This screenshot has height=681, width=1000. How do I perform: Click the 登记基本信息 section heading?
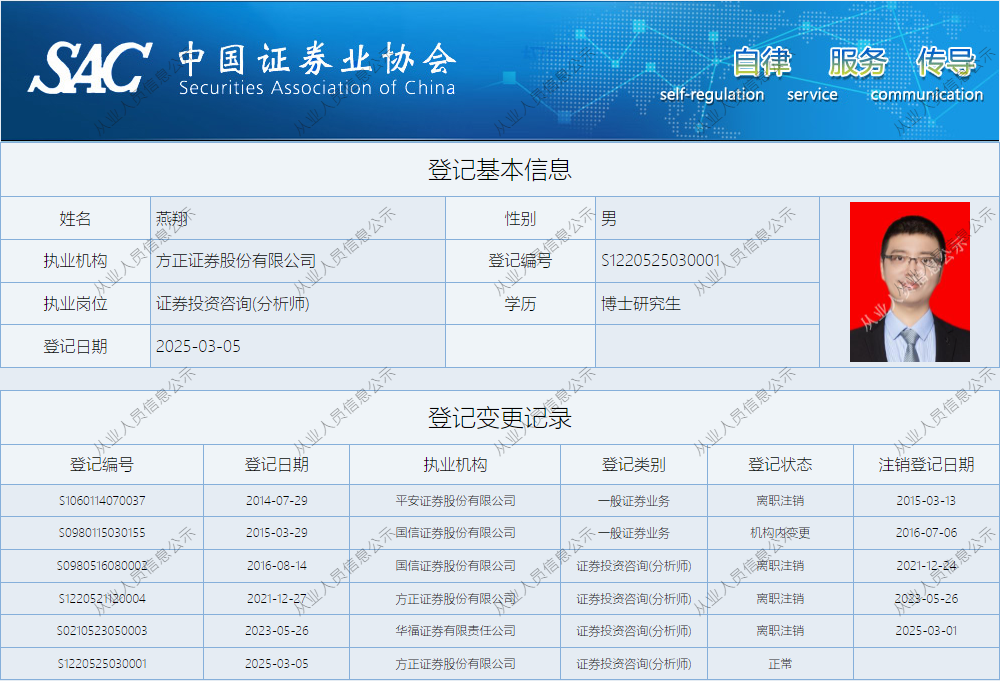tap(500, 170)
